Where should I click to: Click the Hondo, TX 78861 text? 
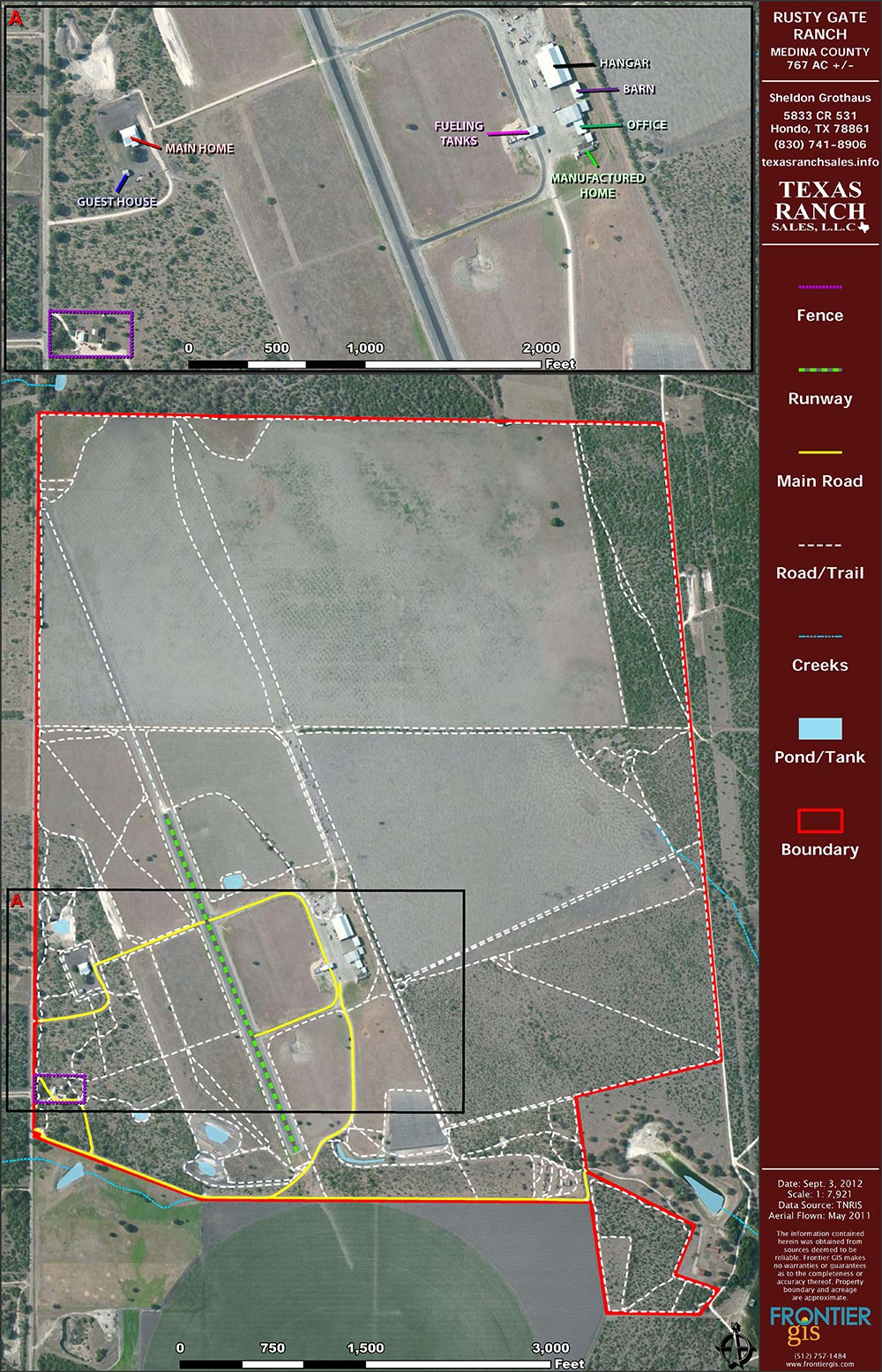[x=820, y=129]
